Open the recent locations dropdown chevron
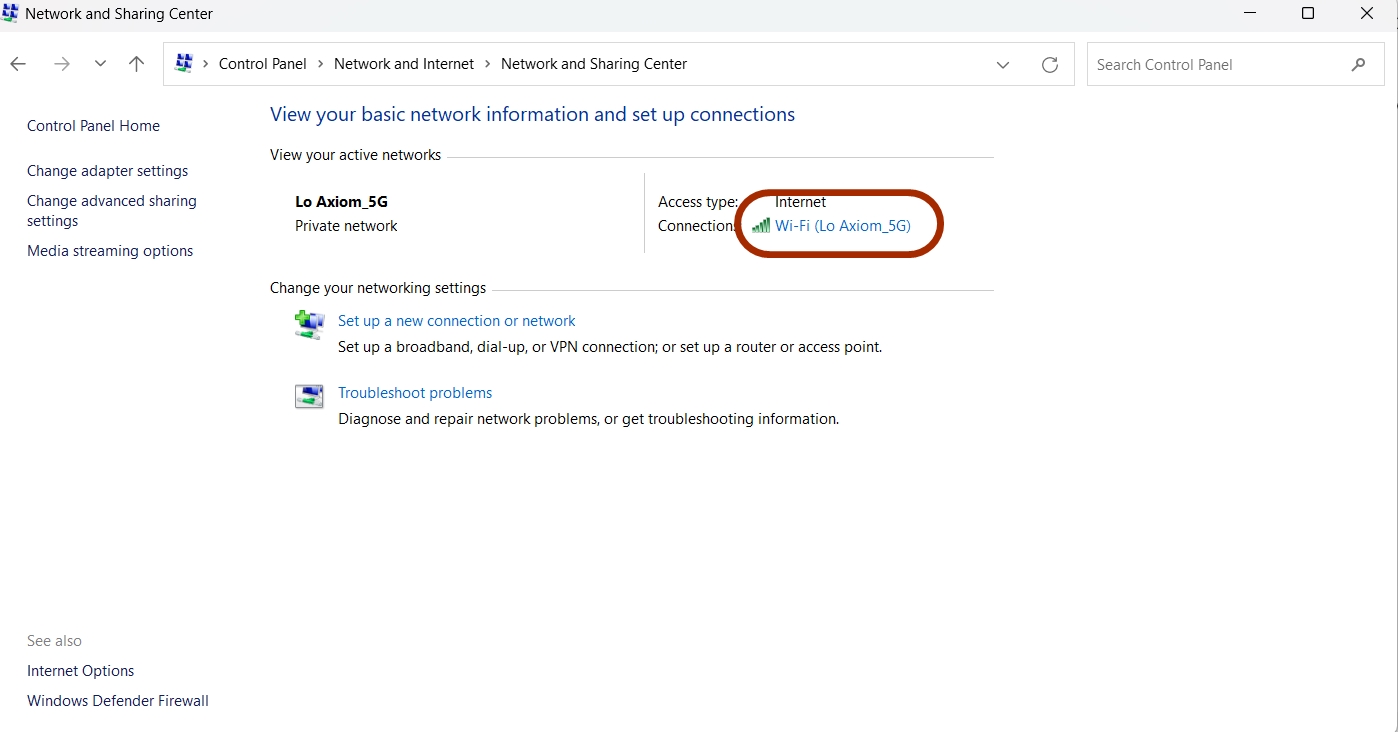 click(99, 63)
